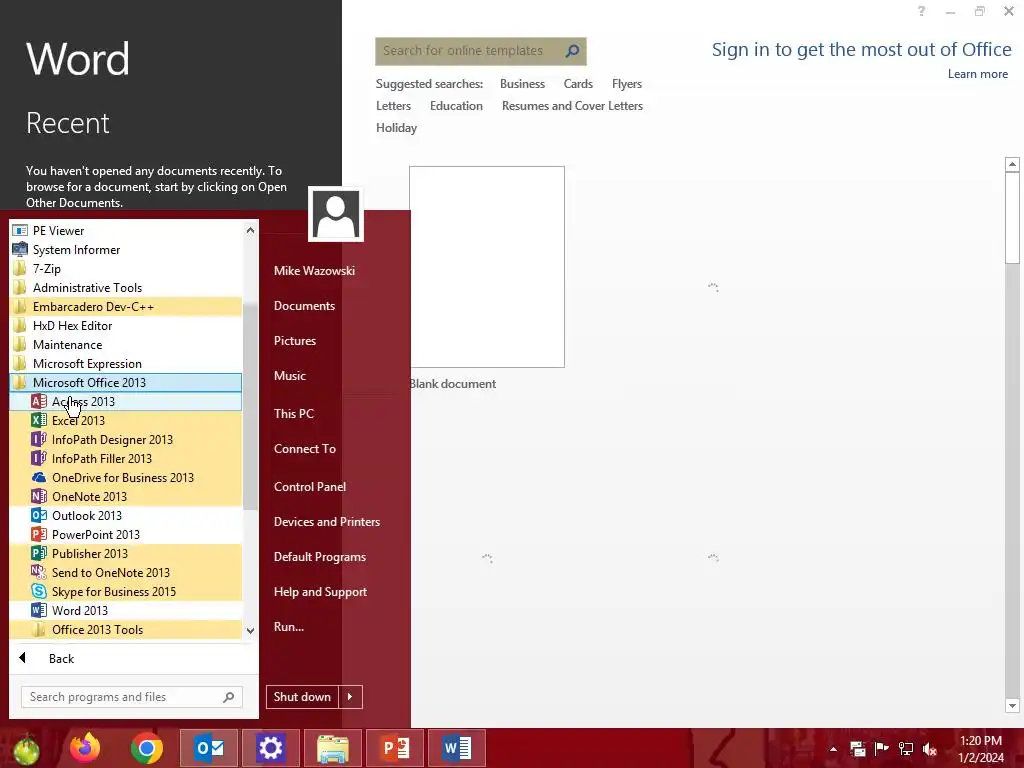
Task: Expand the 7-Zip folder
Action: tap(125, 268)
